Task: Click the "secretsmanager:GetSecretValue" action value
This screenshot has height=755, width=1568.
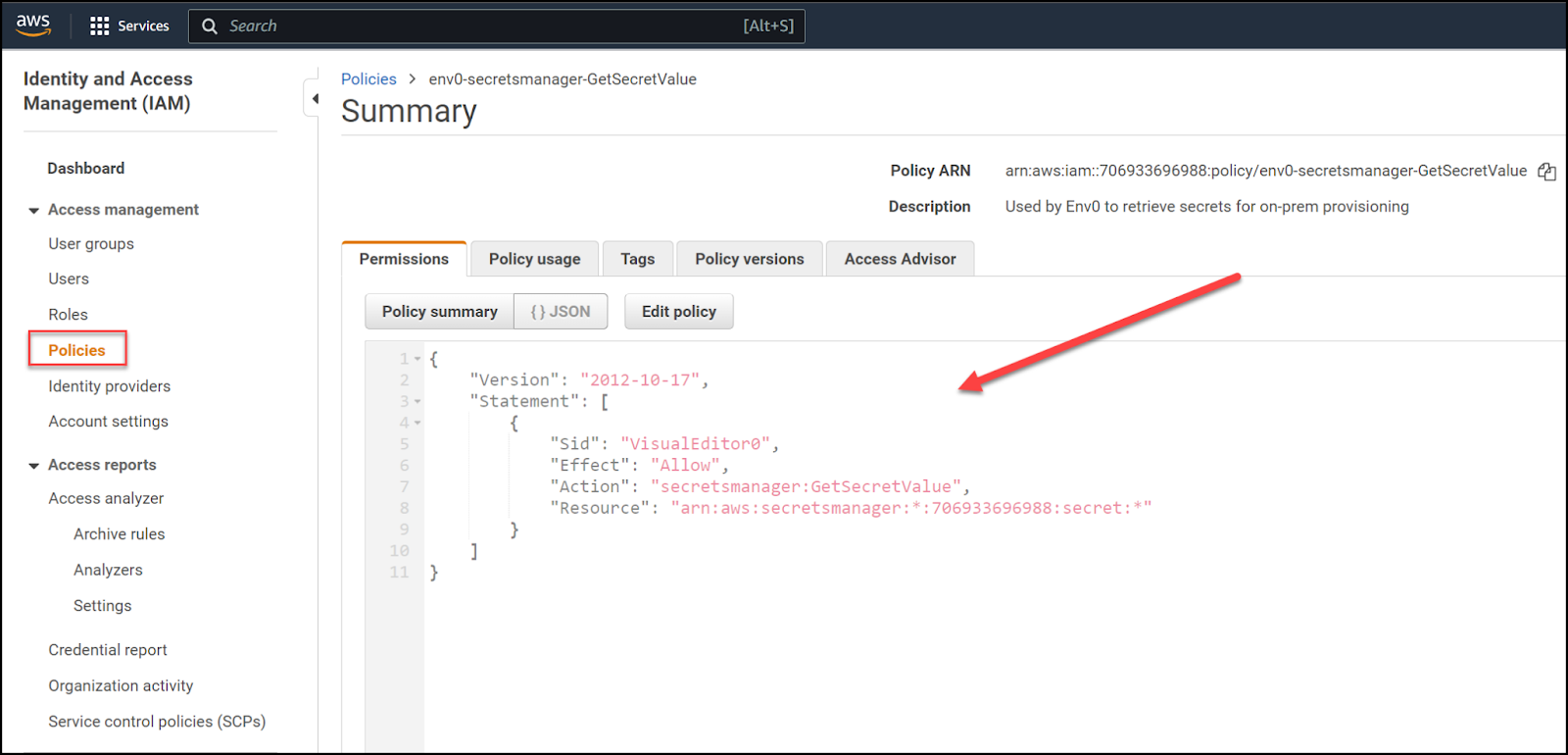Action: coord(806,487)
